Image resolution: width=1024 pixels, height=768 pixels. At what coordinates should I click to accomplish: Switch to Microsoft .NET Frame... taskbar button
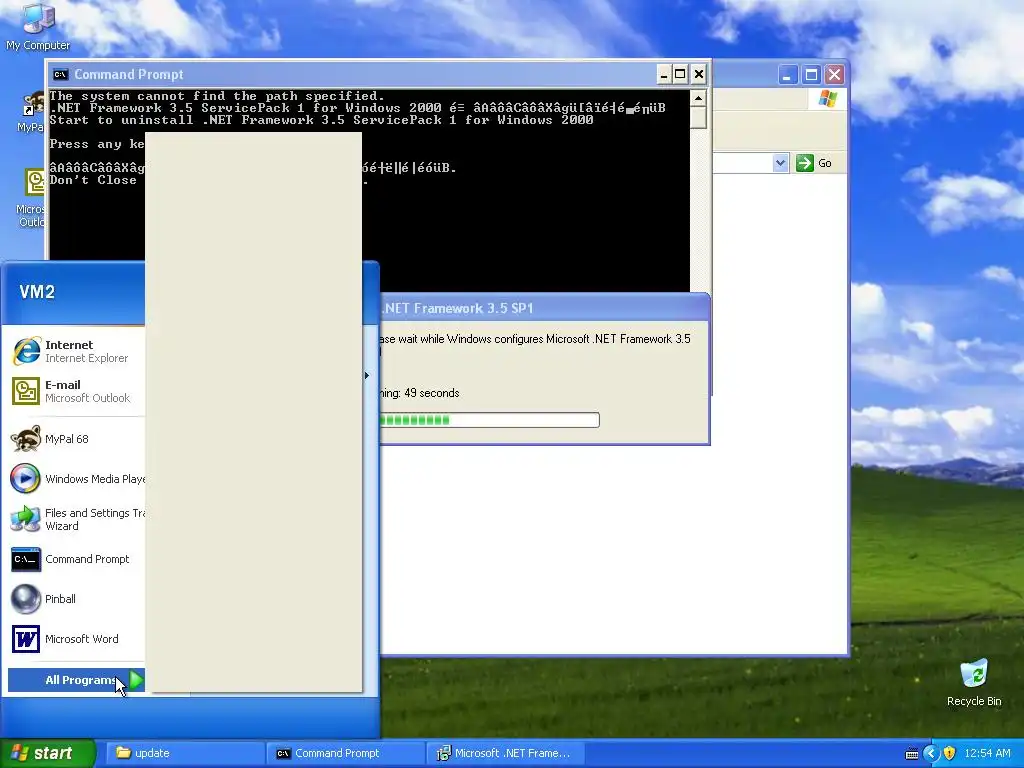506,753
